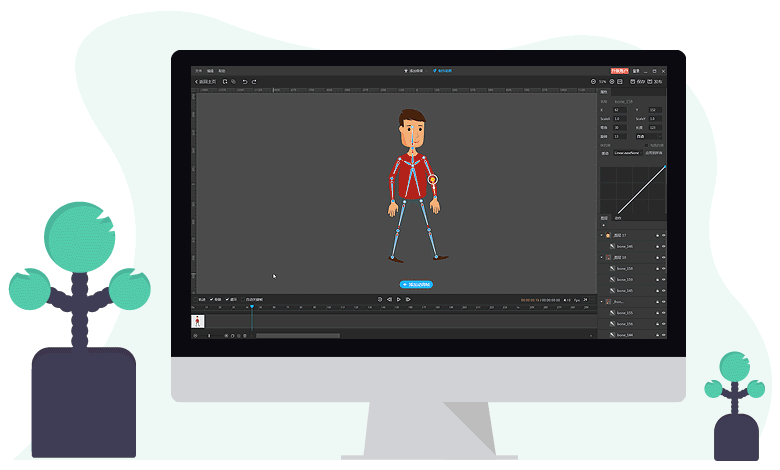The image size is (780, 470).
Task: Hide the bone_158 layer with its eye icon
Action: coord(664,268)
